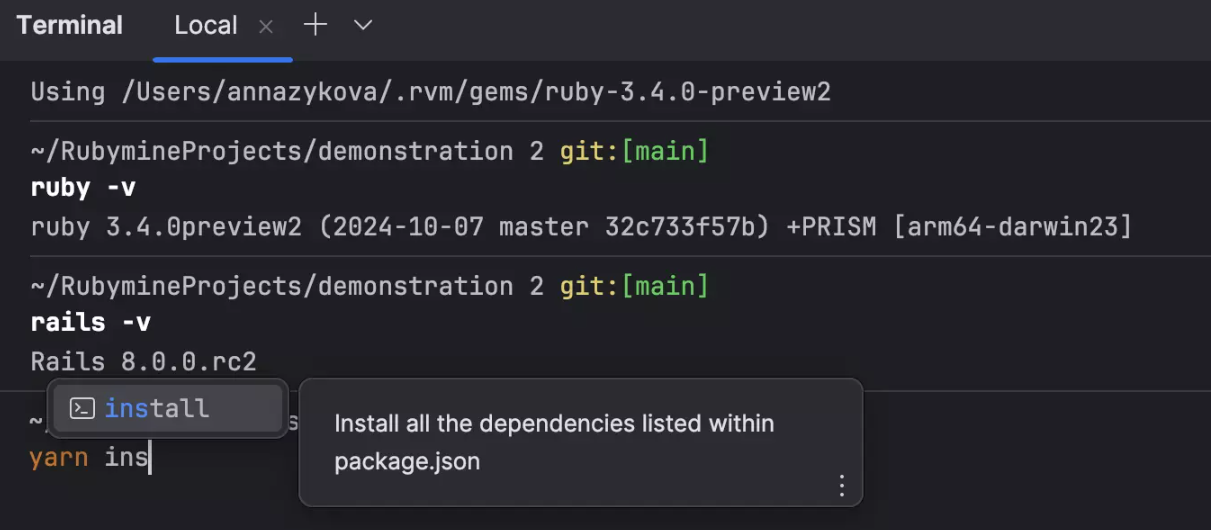1211x530 pixels.
Task: Click the rvm gems path output line
Action: (430, 92)
